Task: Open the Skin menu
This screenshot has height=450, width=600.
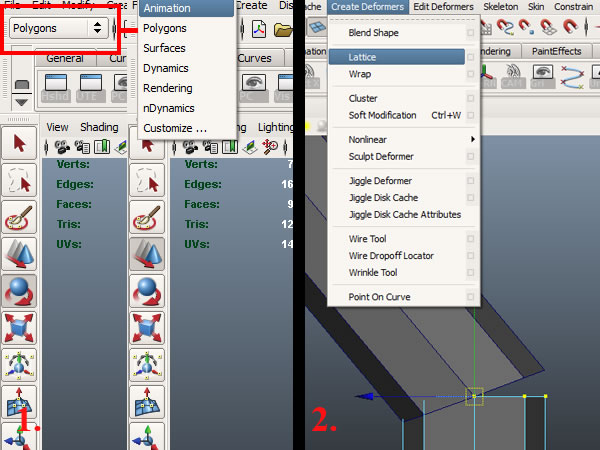Action: point(536,7)
